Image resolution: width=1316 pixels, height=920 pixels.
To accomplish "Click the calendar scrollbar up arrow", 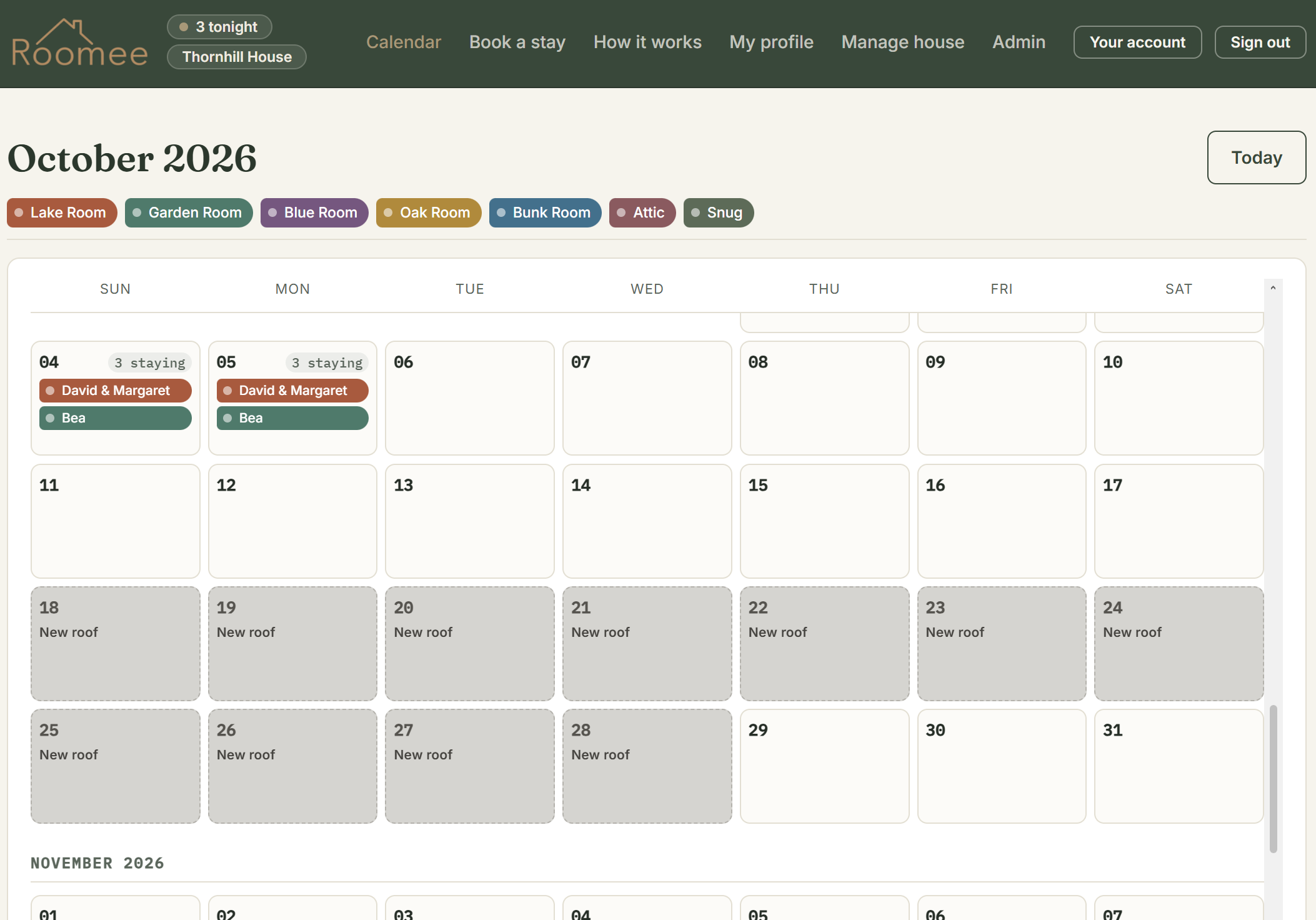I will [1273, 287].
